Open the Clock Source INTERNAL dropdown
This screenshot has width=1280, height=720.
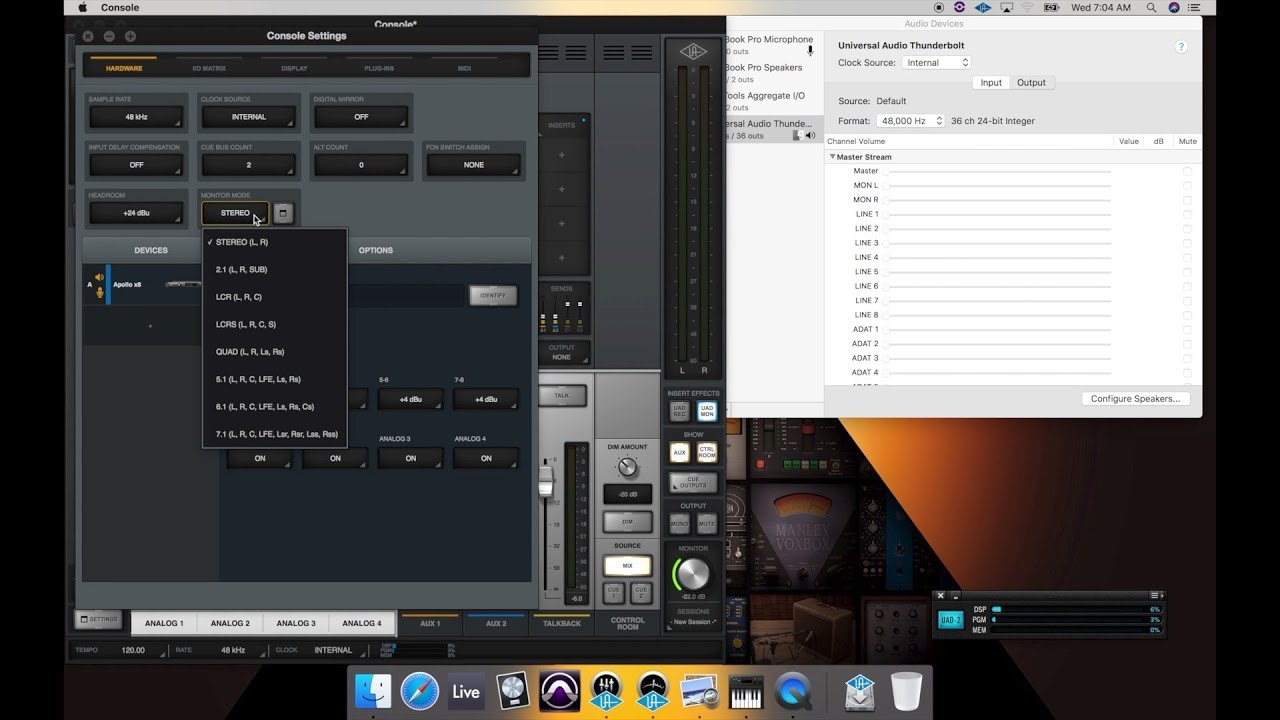(x=249, y=117)
